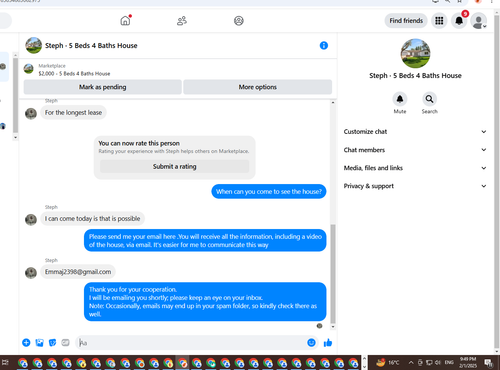Click the chat scrollbar down arrow
Viewport: 500px width, 370px height.
(333, 327)
